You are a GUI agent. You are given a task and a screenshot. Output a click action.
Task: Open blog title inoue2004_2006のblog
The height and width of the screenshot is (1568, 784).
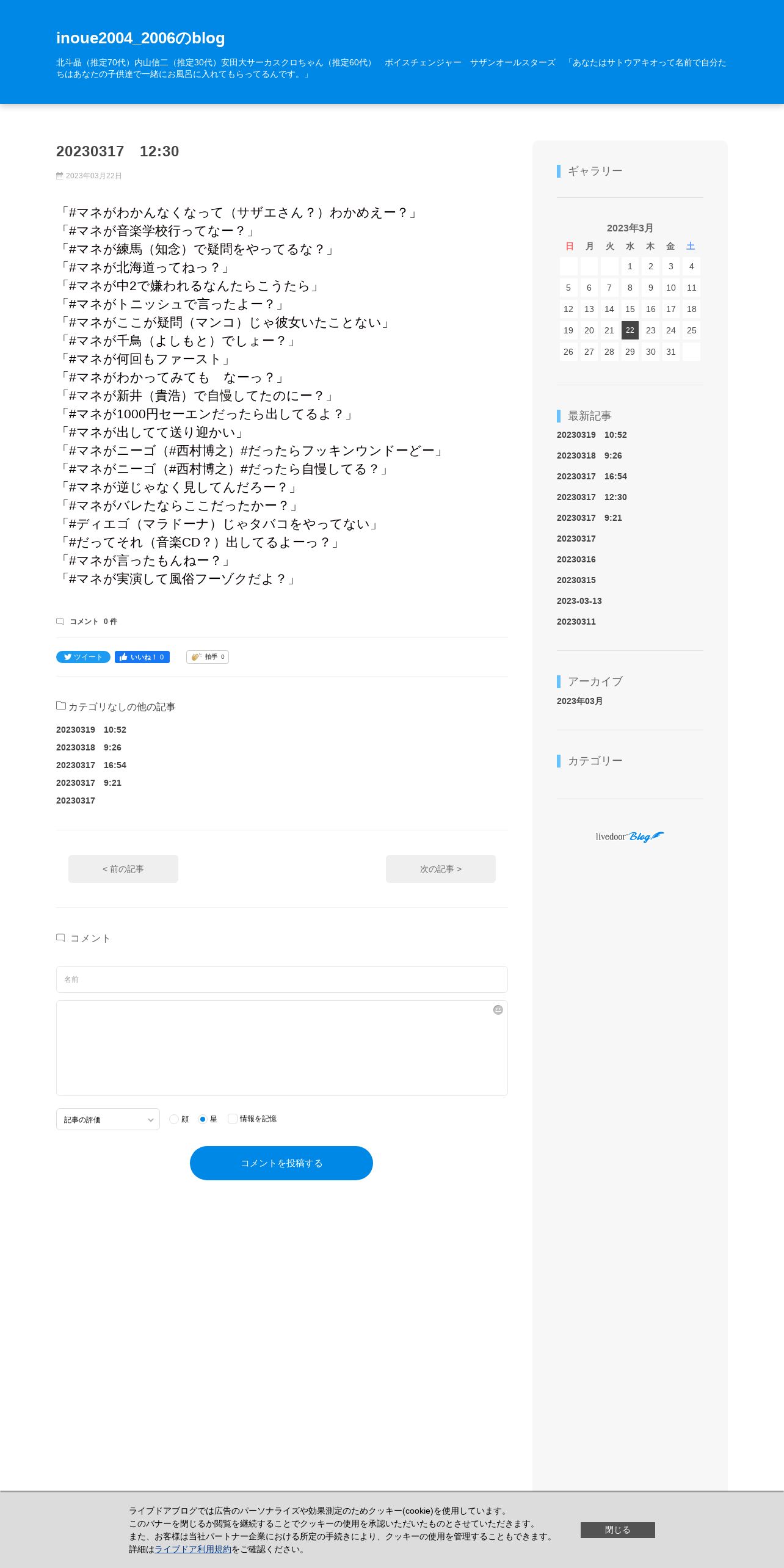tap(140, 38)
